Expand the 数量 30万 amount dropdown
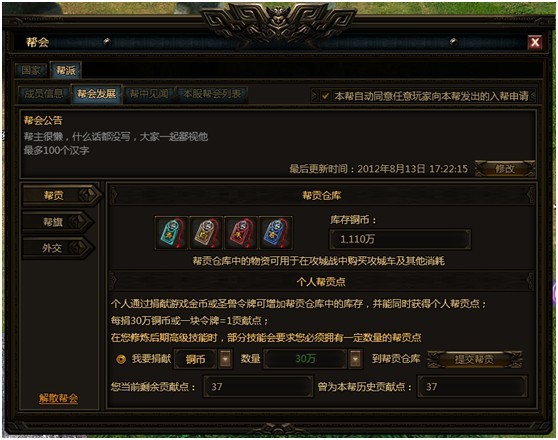 click(355, 359)
